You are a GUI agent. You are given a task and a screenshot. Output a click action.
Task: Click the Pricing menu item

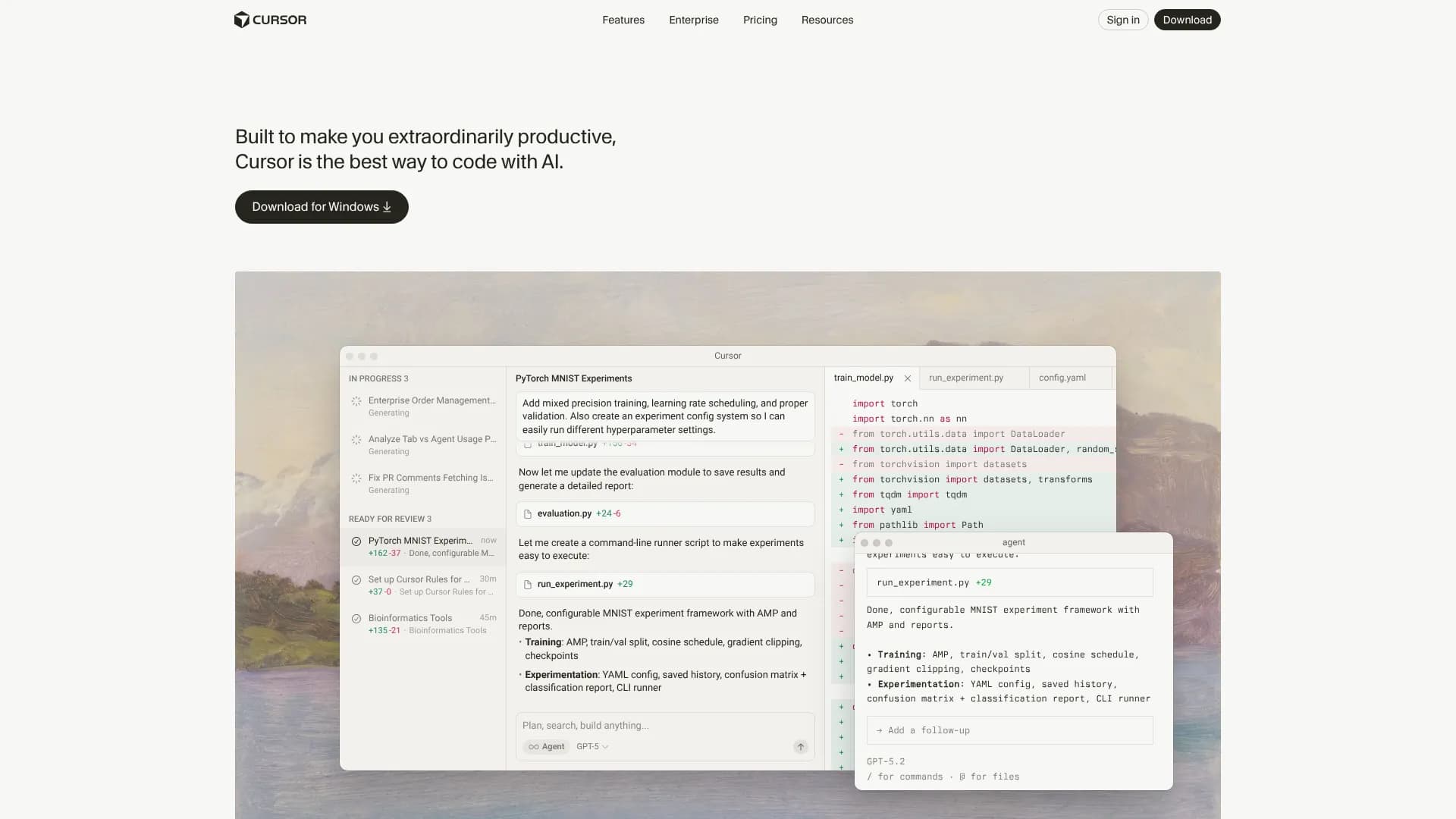pos(760,20)
